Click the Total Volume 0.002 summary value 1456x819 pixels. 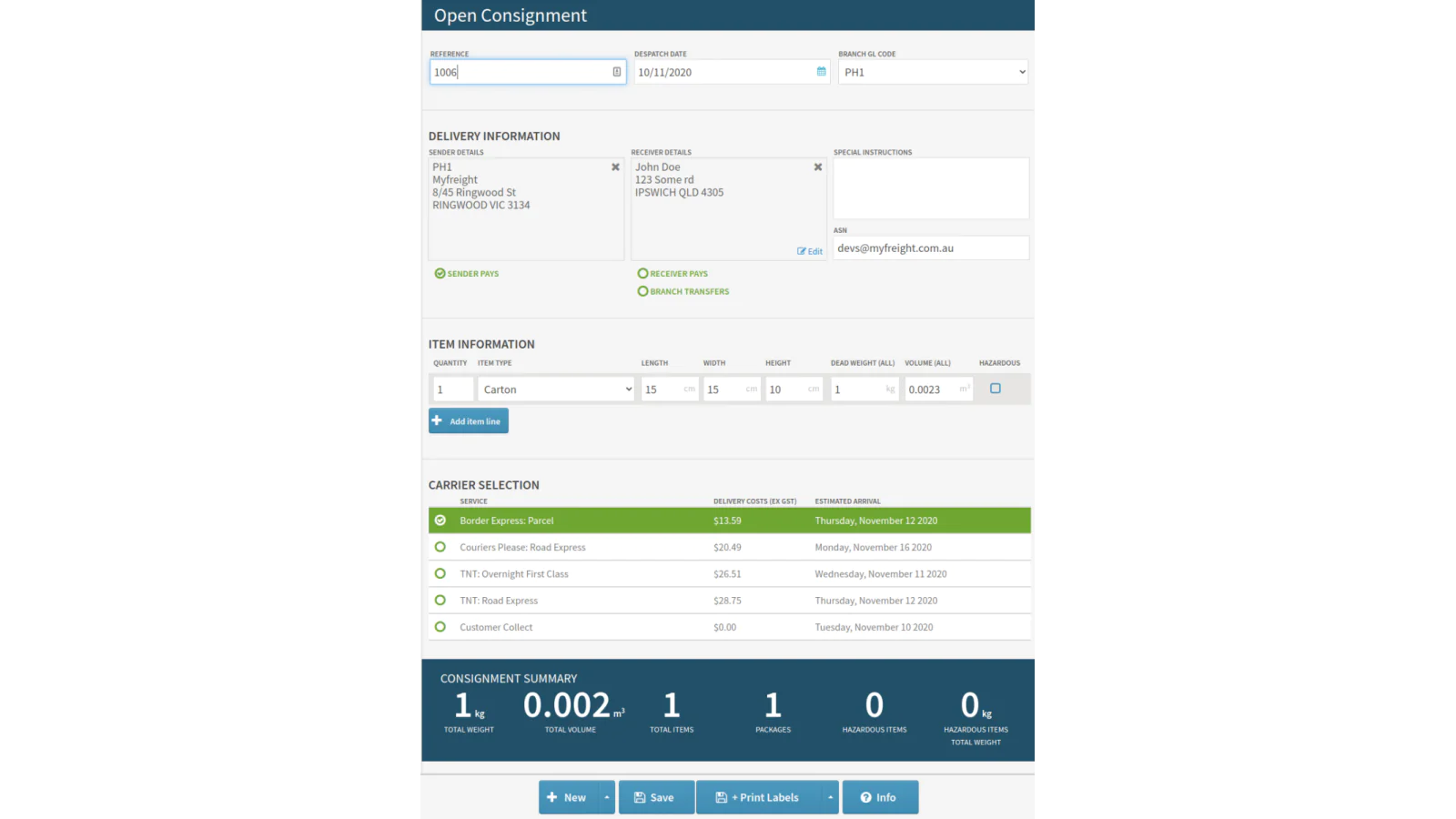click(567, 705)
